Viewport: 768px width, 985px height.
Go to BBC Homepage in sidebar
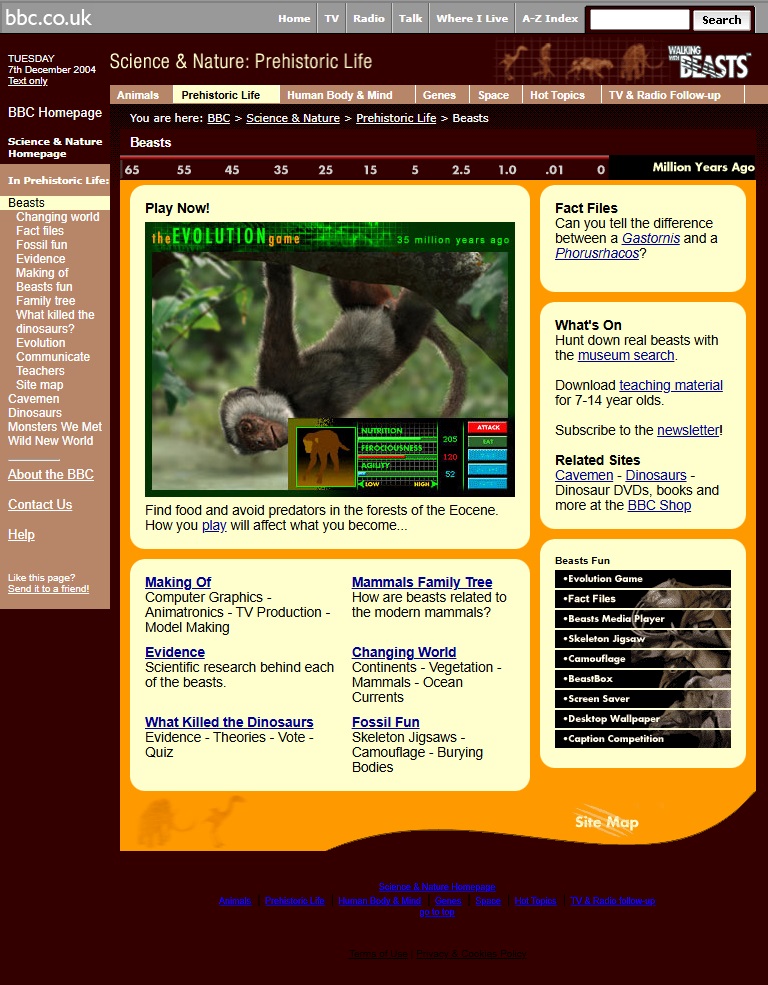(55, 113)
